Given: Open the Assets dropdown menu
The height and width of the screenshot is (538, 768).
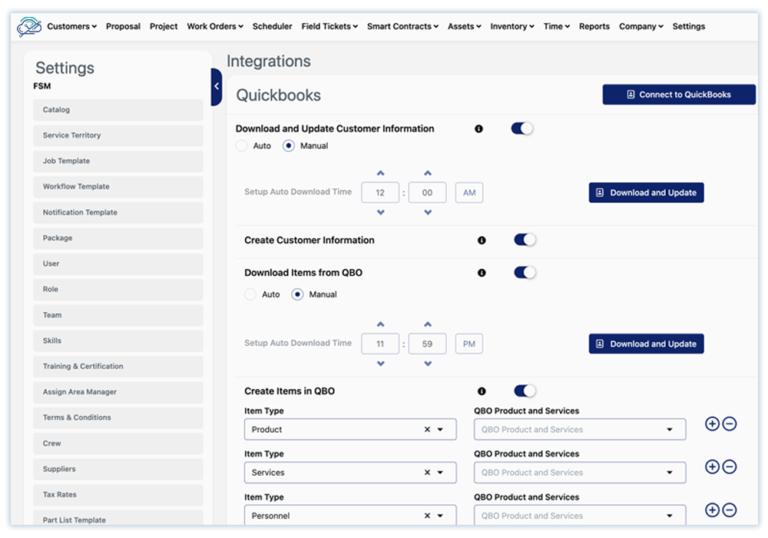Looking at the screenshot, I should [x=464, y=26].
